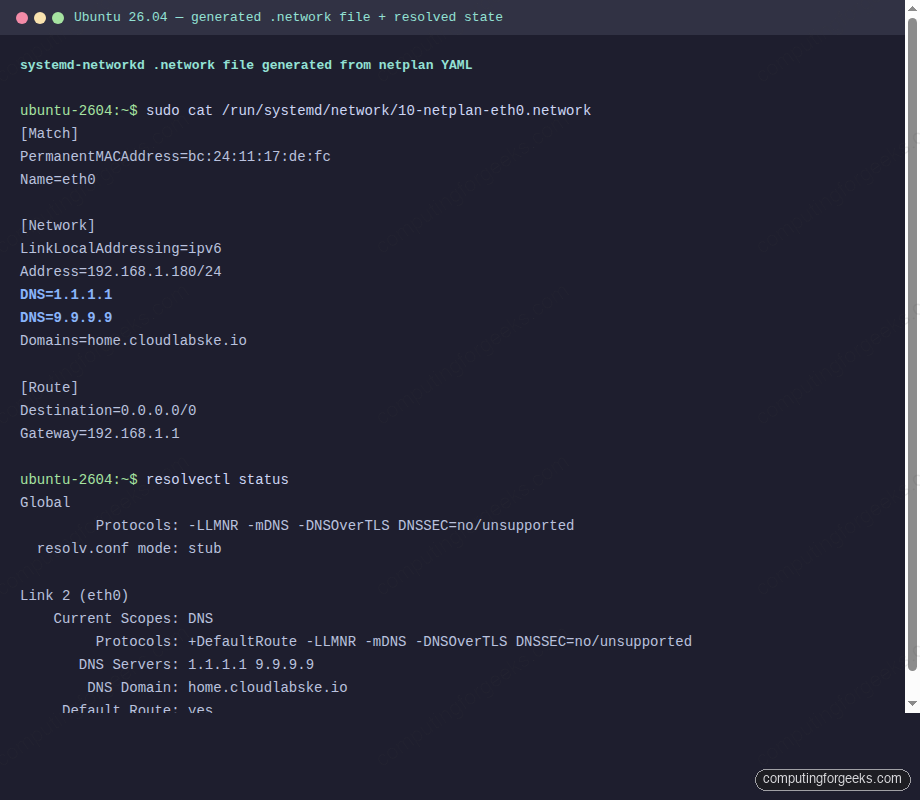
Task: Select the DNS=9.9.9.9 highlighted entry
Action: pos(66,317)
